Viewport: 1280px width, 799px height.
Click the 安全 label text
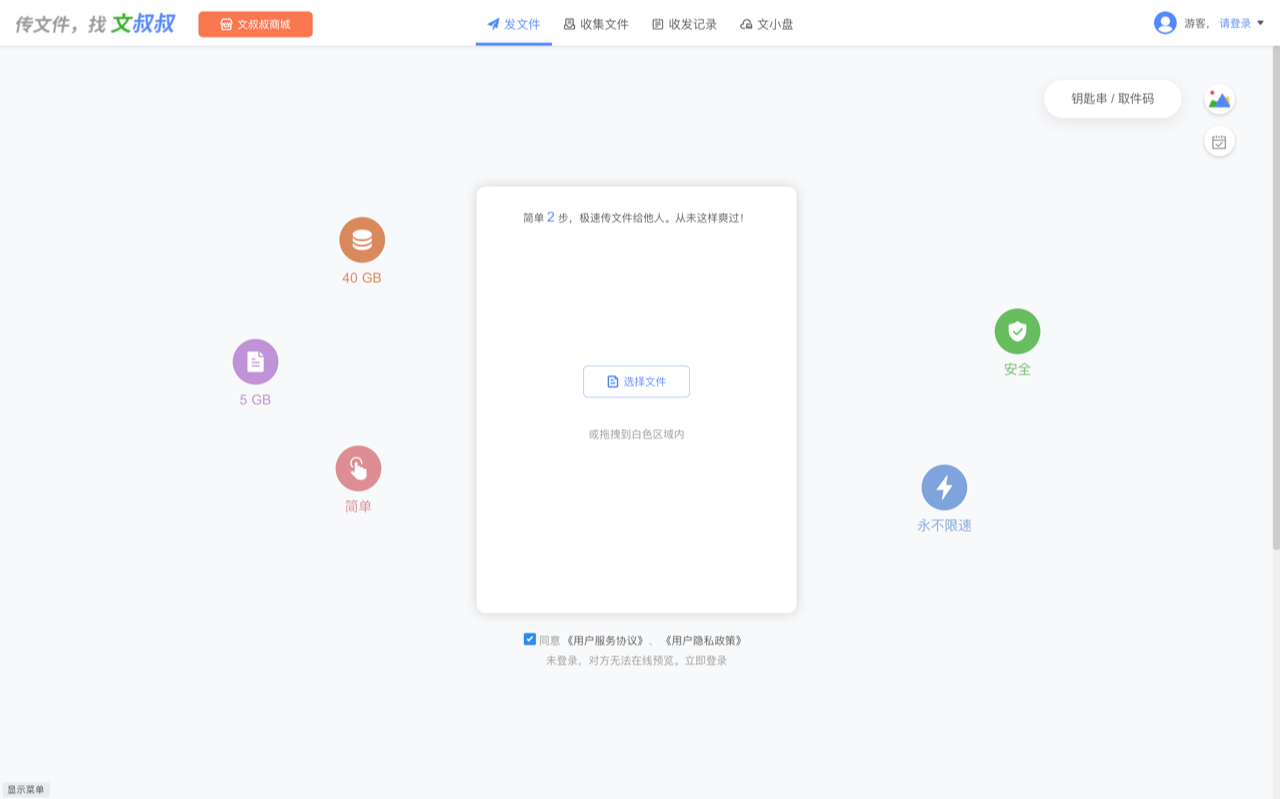click(1017, 369)
